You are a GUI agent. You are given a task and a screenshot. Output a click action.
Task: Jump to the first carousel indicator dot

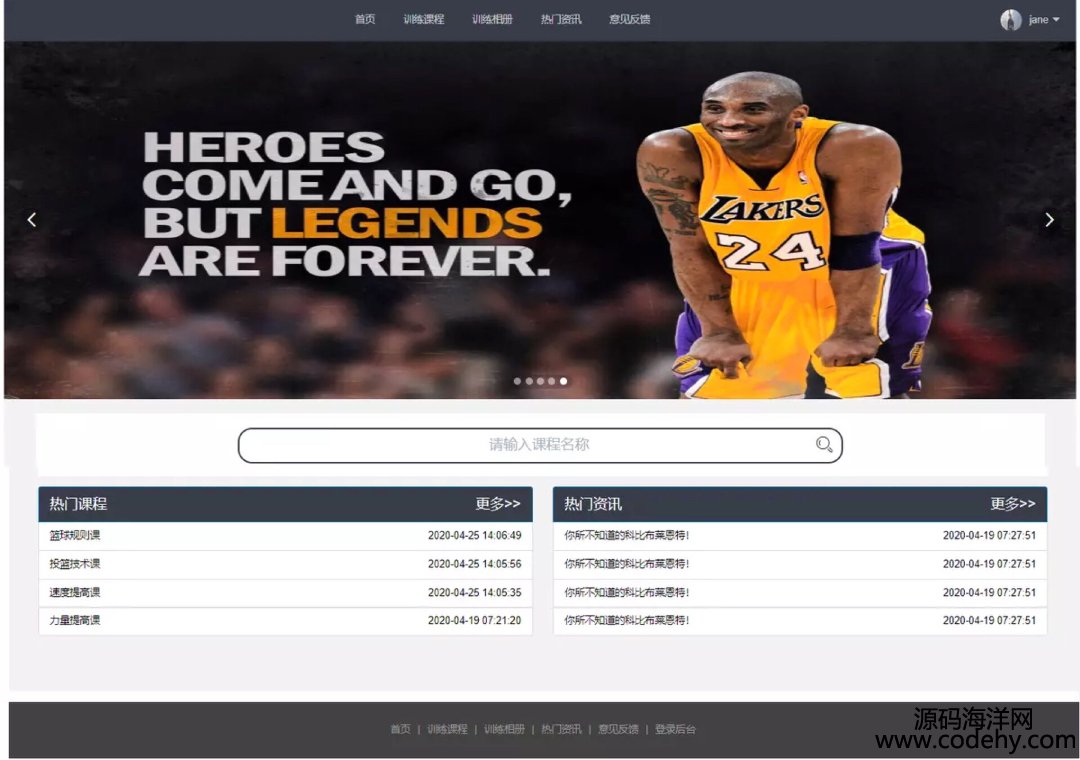click(517, 381)
